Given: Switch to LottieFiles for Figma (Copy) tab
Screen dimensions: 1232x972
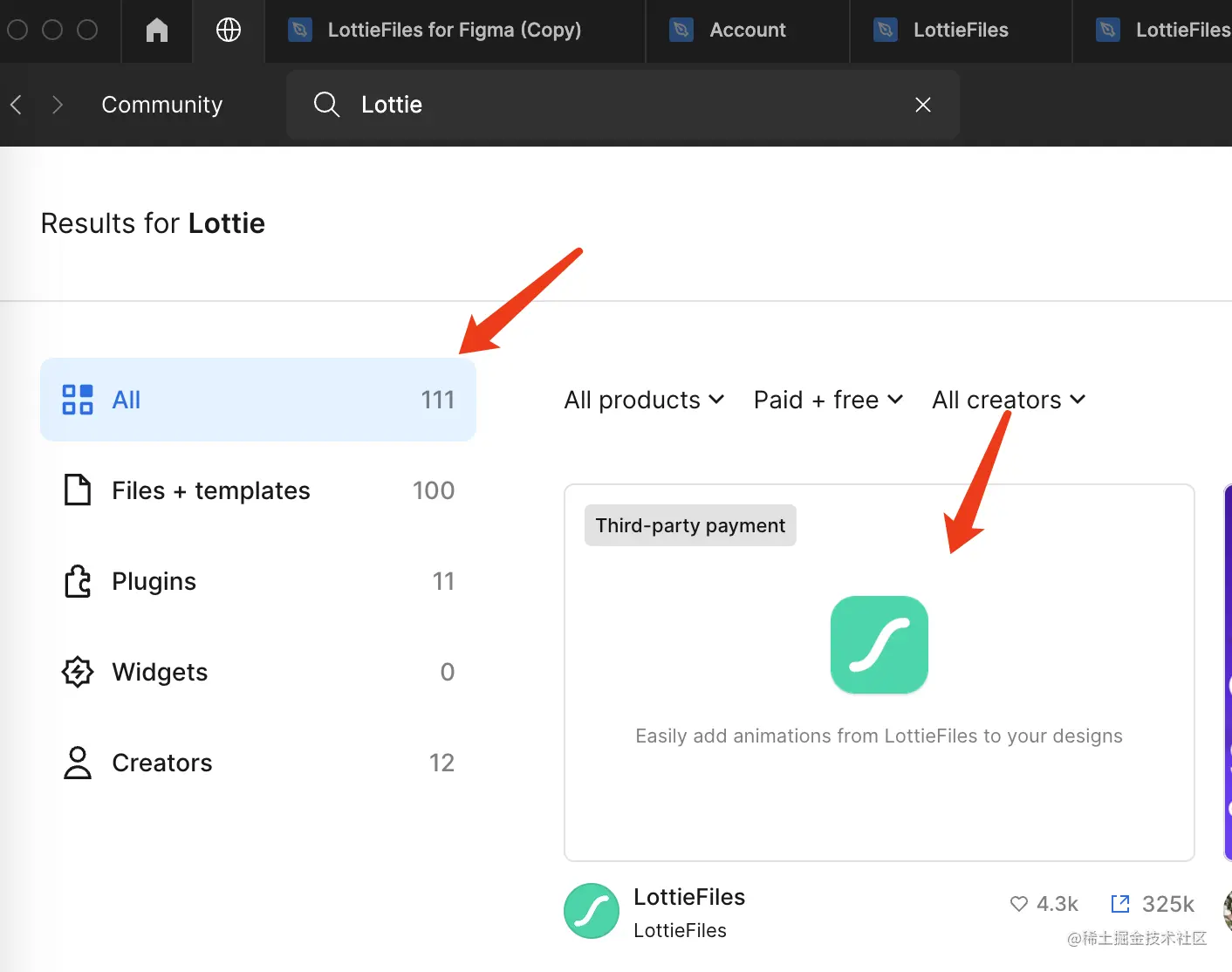Looking at the screenshot, I should 455,31.
